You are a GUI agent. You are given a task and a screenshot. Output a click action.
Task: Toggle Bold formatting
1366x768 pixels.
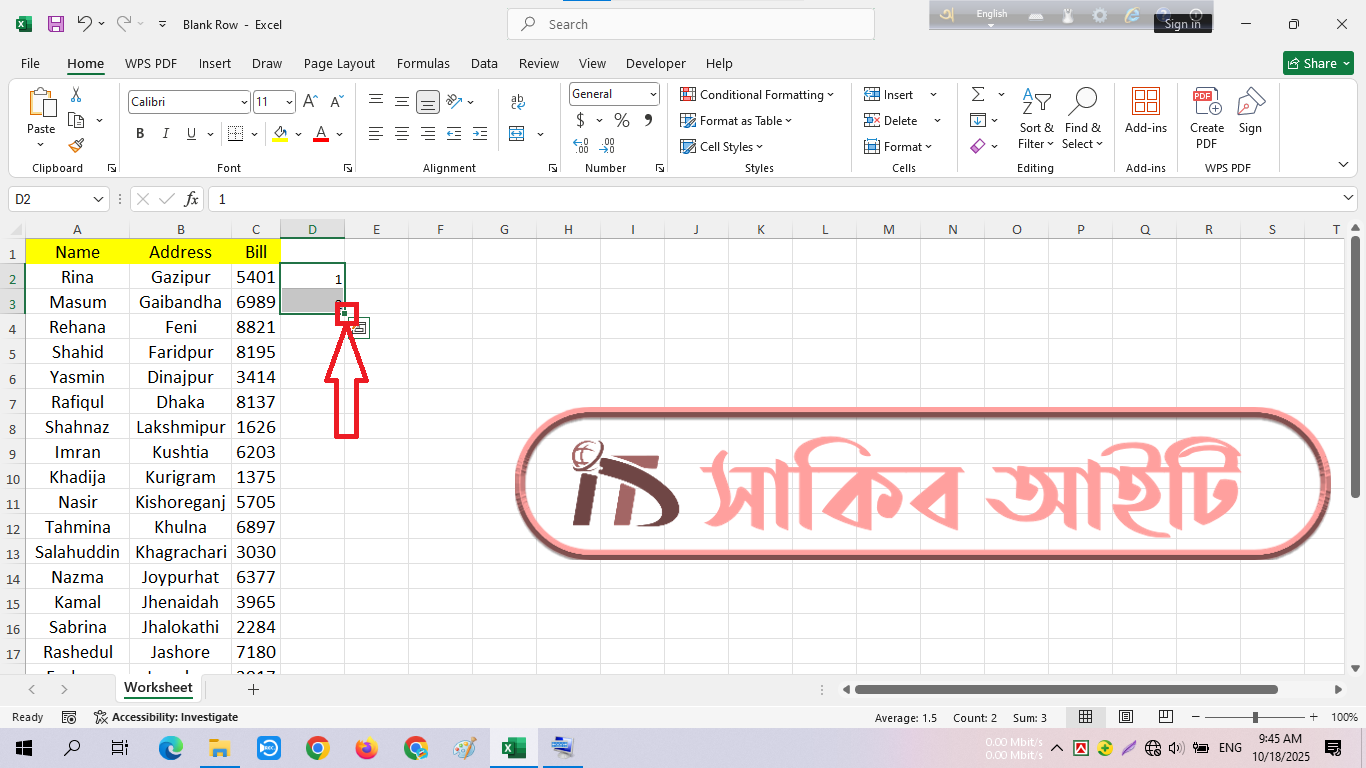point(140,134)
